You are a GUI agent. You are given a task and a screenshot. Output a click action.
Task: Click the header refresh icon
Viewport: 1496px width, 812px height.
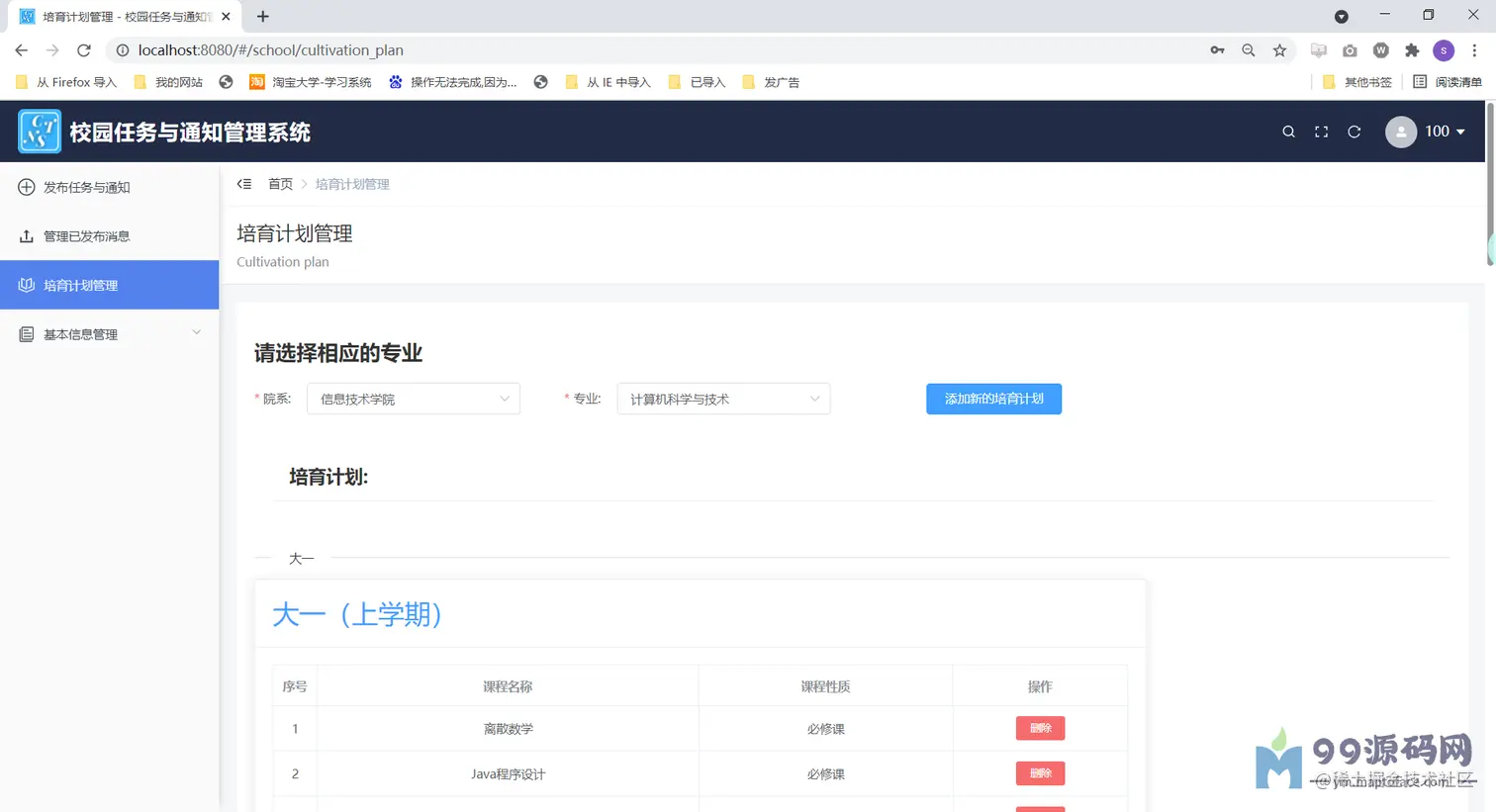coord(1355,132)
